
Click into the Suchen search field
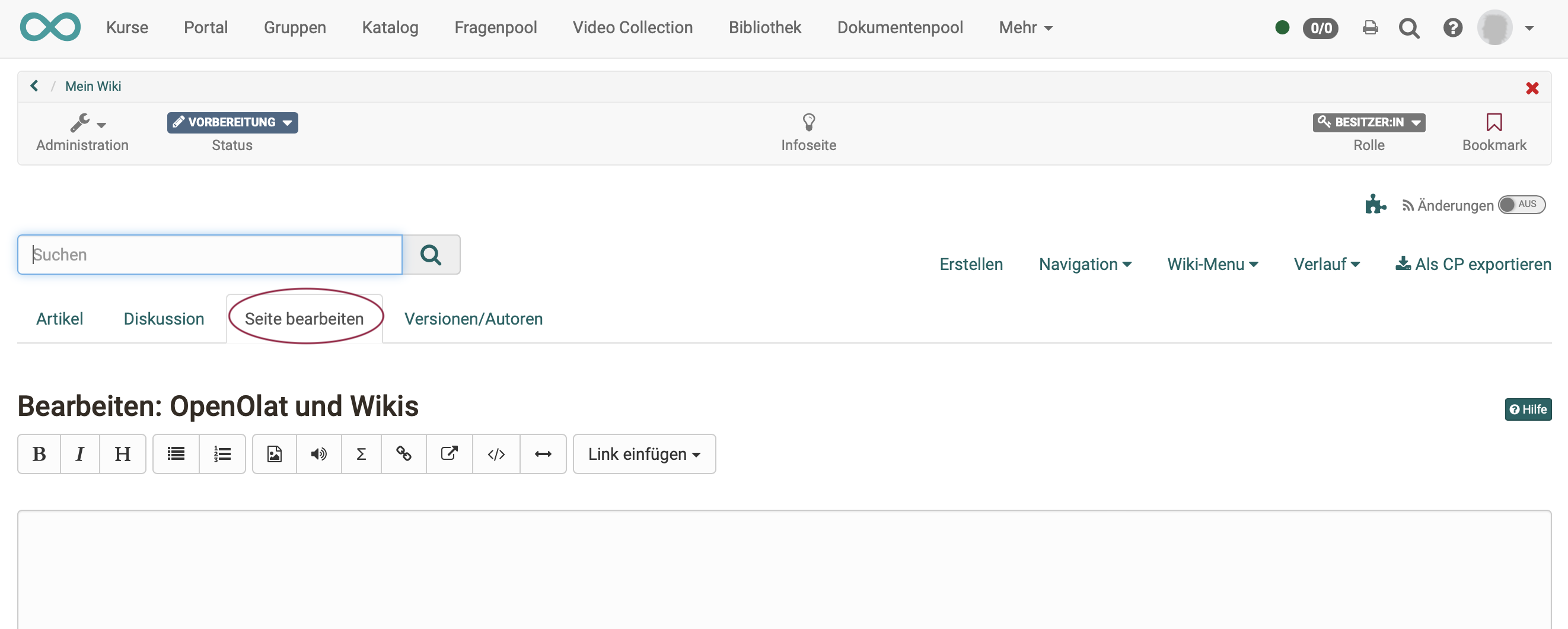(x=209, y=254)
